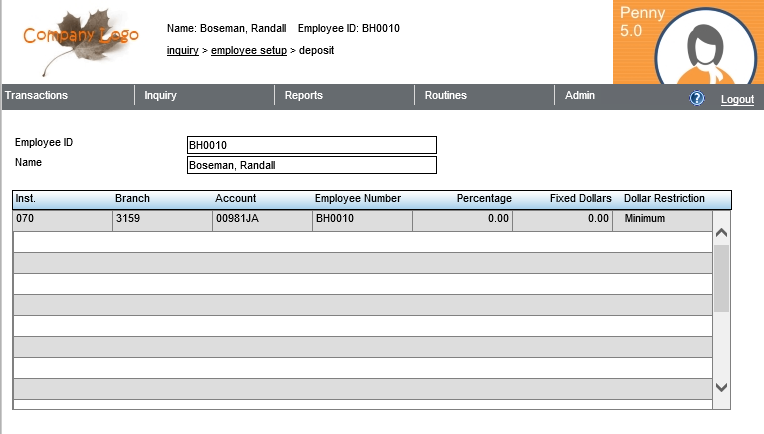Select the Minimum dollar restriction cell

click(x=662, y=218)
